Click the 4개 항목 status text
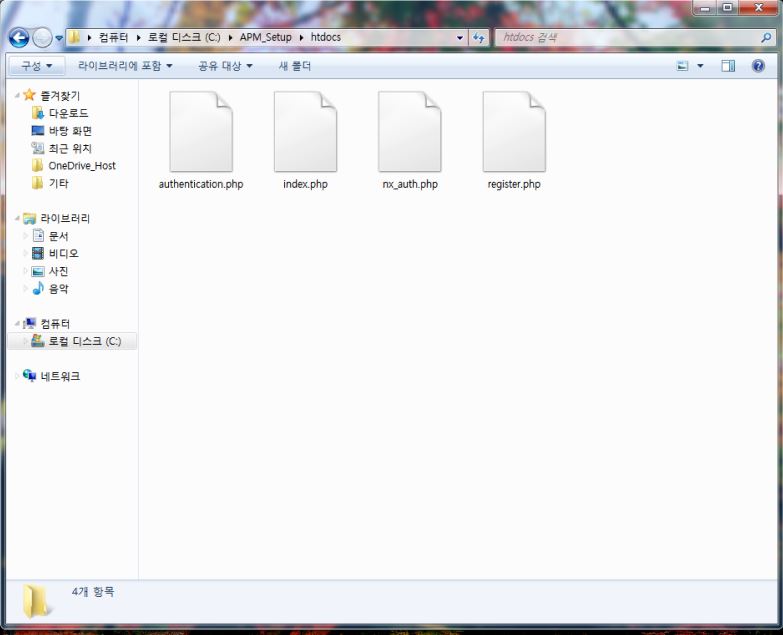This screenshot has width=783, height=635. coord(93,592)
